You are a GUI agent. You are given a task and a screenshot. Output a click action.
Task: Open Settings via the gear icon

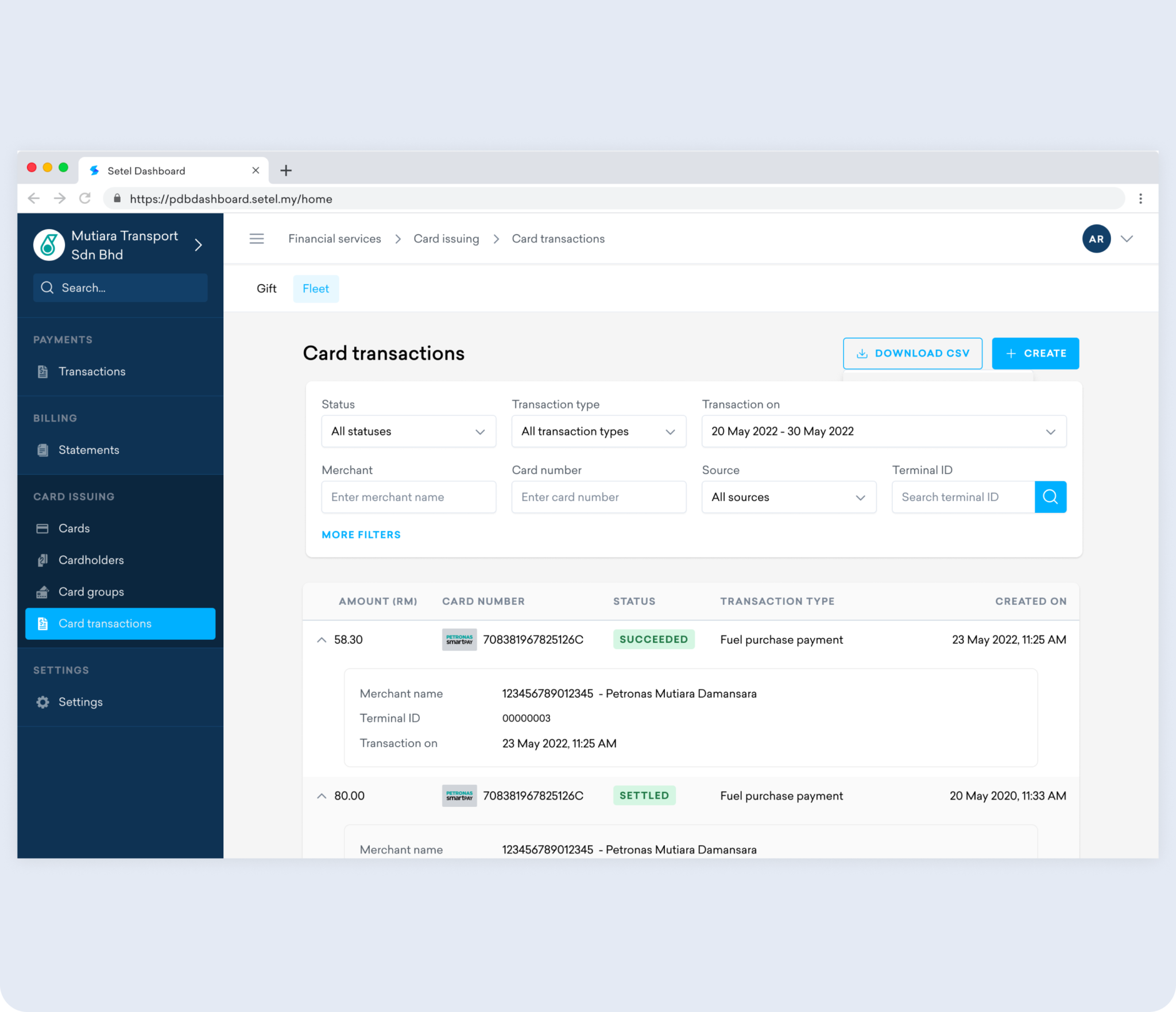[x=42, y=701]
